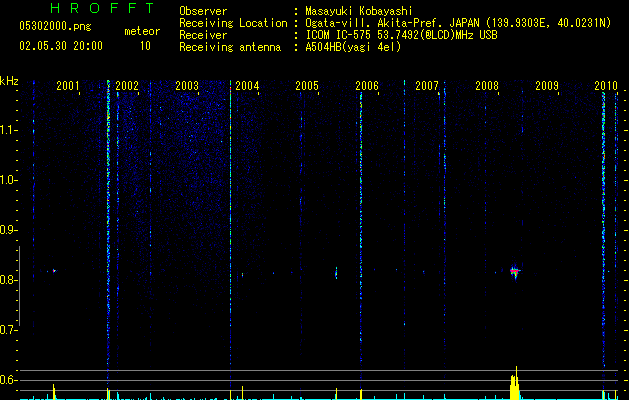Click the kHz axis unit label
This screenshot has height=400, width=629.
(x=9, y=81)
